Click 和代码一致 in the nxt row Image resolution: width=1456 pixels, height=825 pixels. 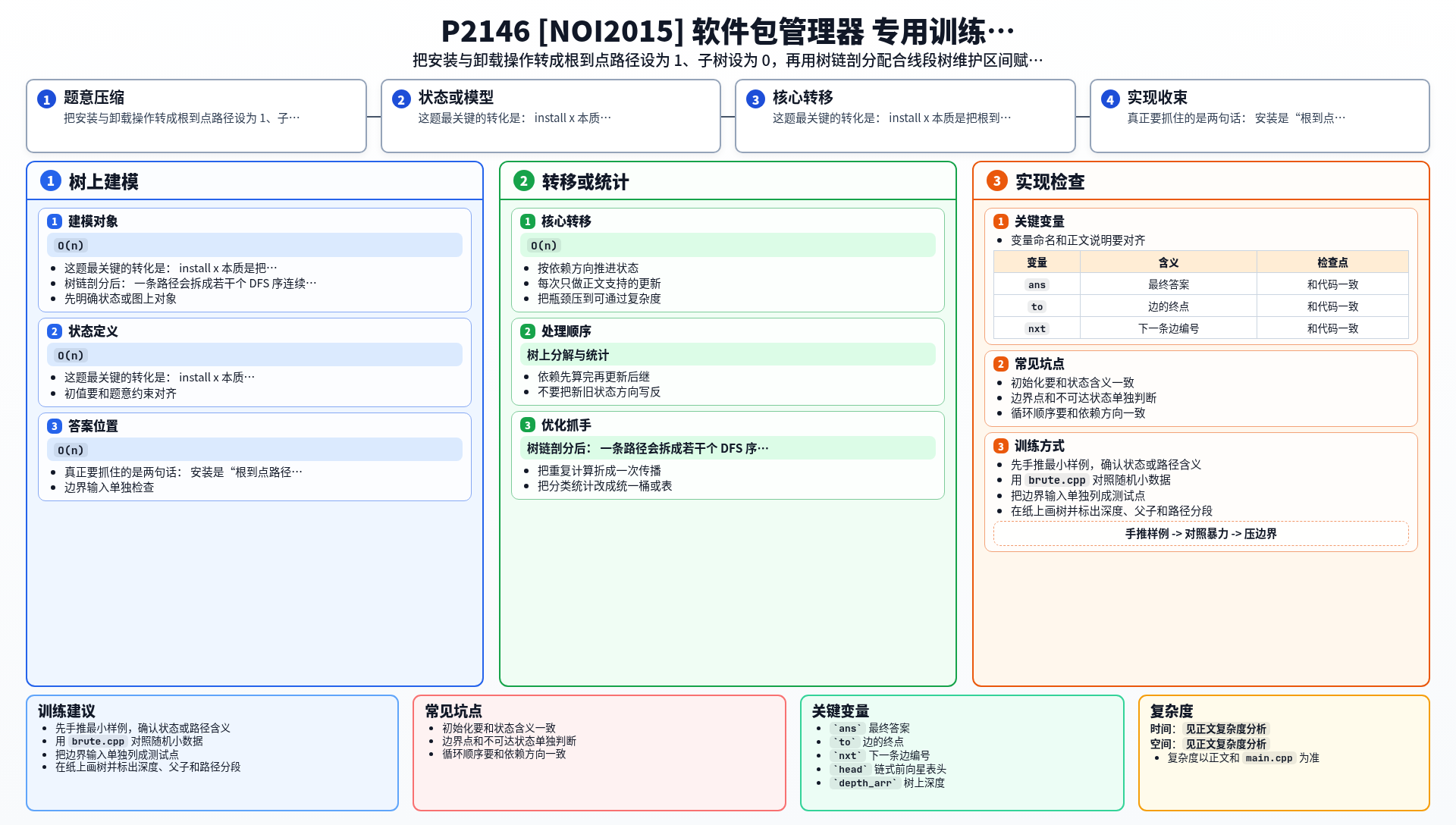click(1332, 328)
